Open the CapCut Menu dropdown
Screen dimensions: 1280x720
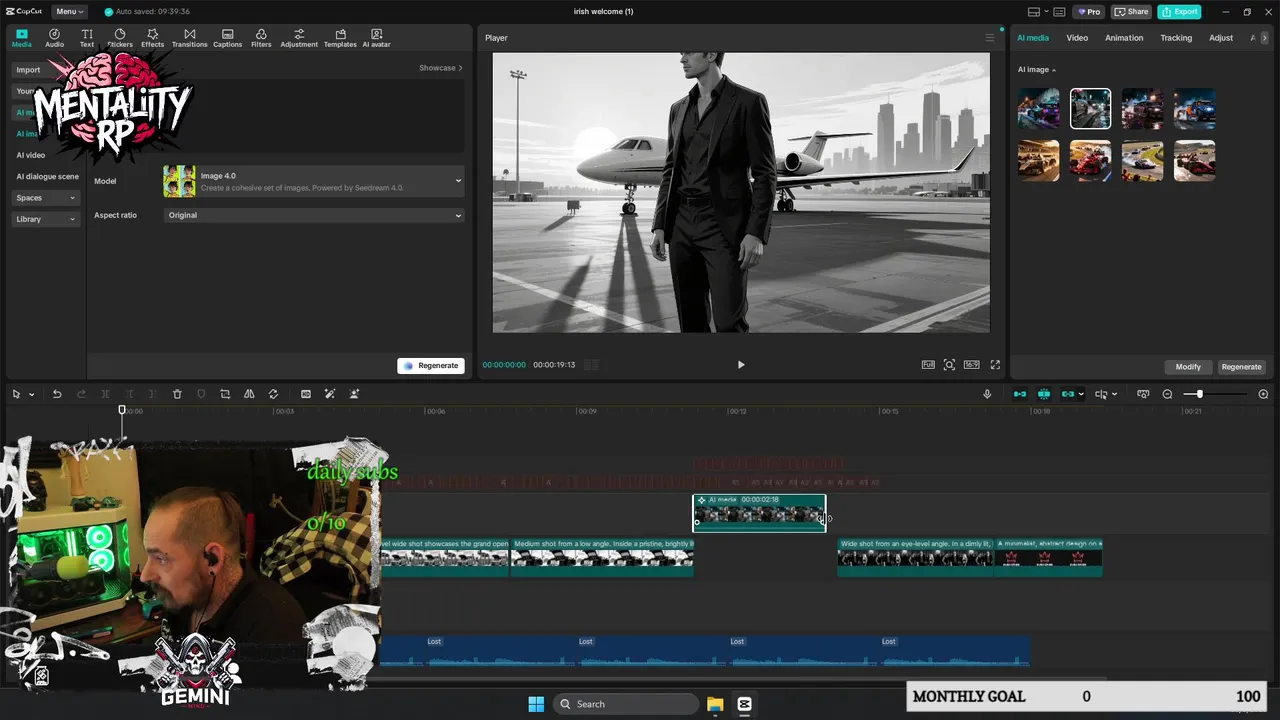[x=69, y=12]
